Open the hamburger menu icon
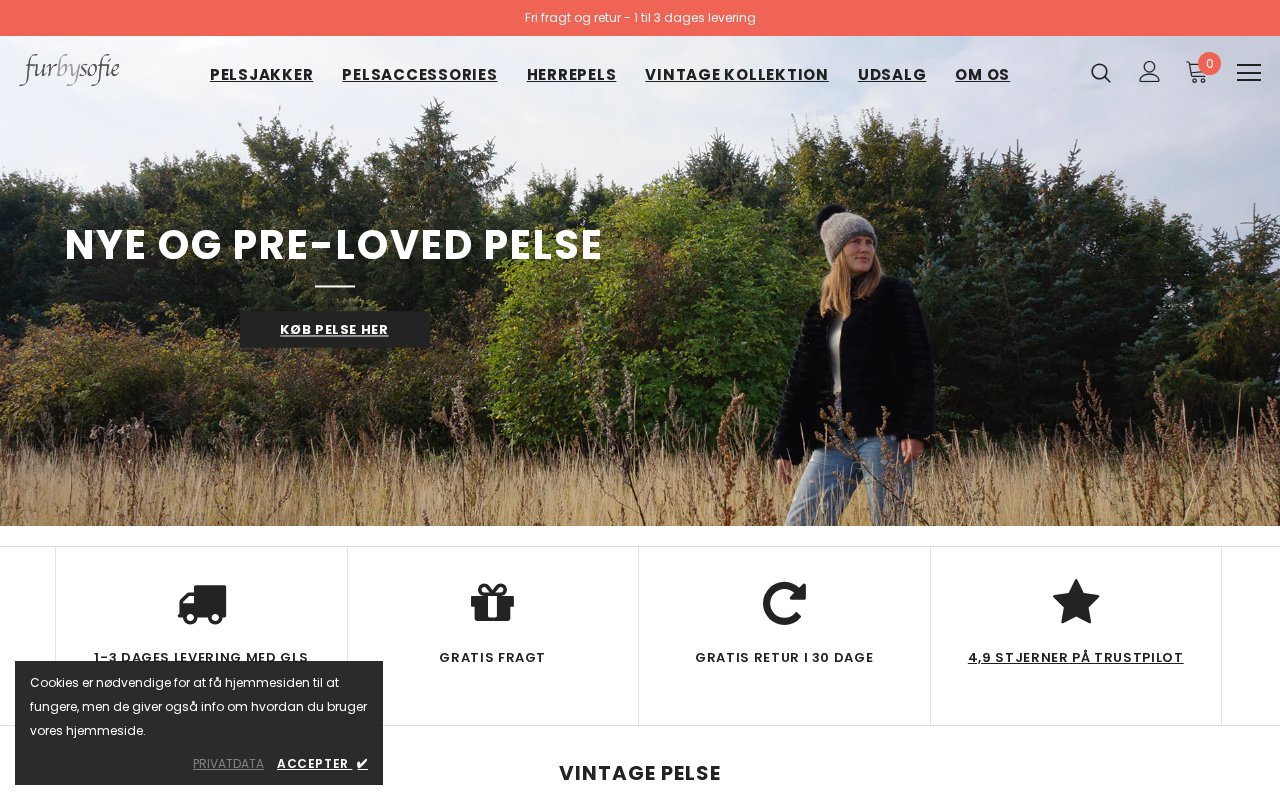This screenshot has height=800, width=1280. coord(1249,73)
